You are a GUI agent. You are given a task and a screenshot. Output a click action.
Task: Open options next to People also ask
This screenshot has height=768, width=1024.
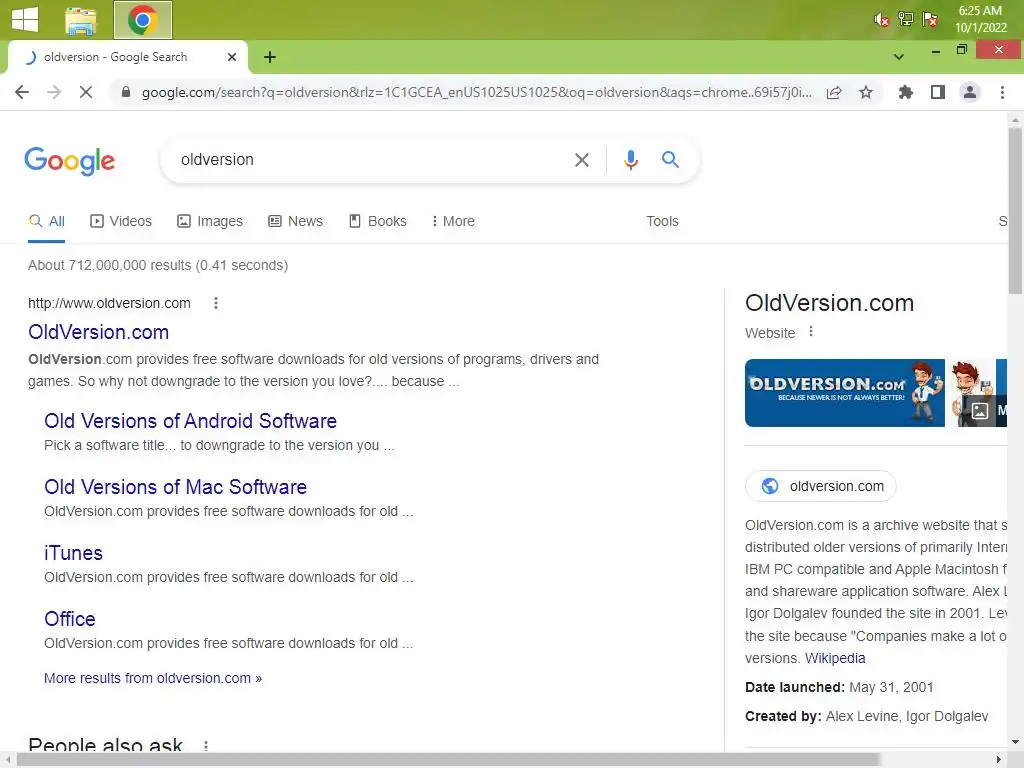[206, 746]
